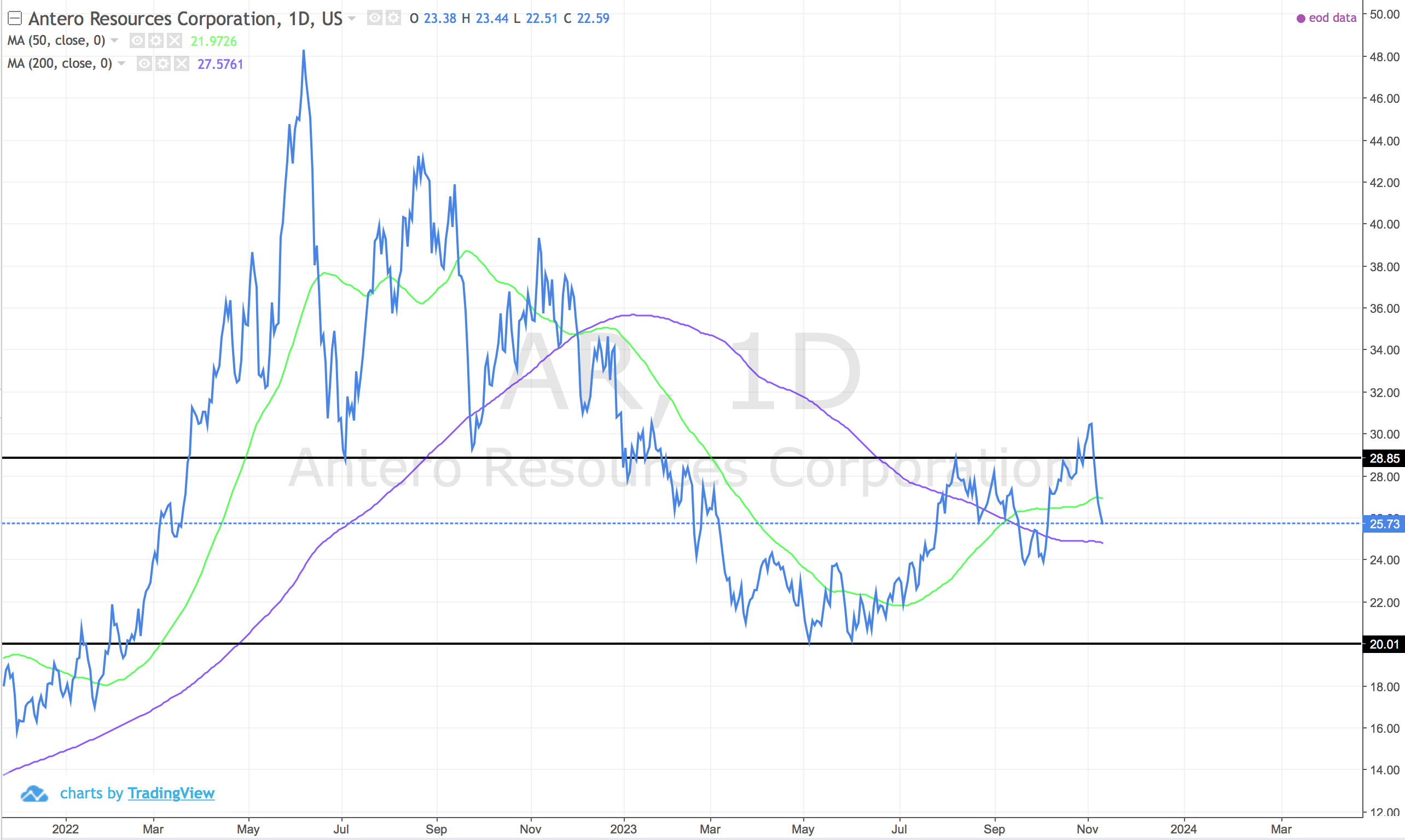Click the Nov label before 2024

1087,829
